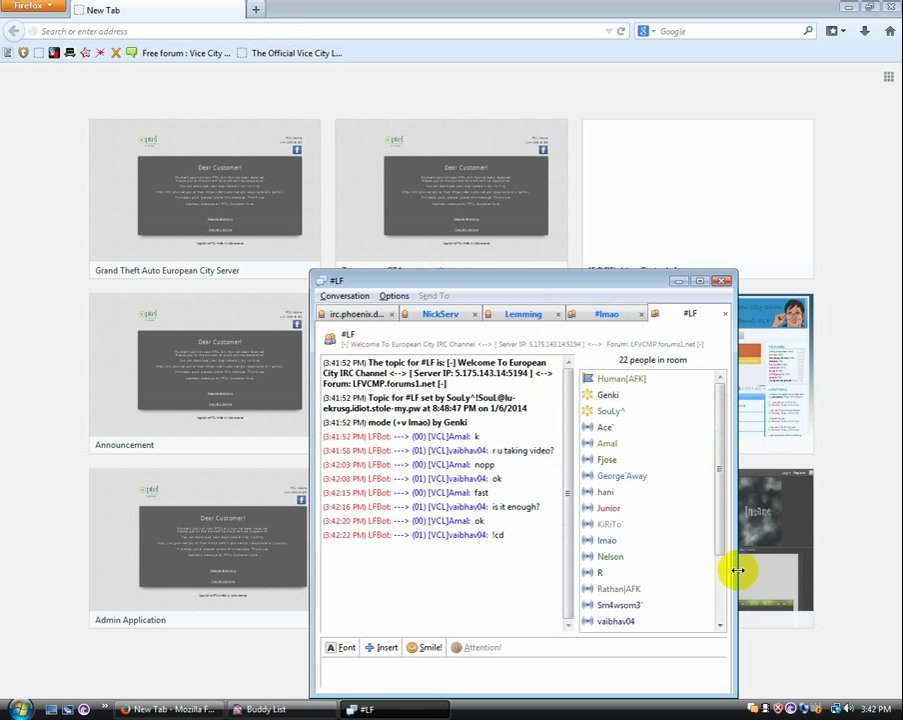Open the Insert button in chat toolbar

click(381, 647)
